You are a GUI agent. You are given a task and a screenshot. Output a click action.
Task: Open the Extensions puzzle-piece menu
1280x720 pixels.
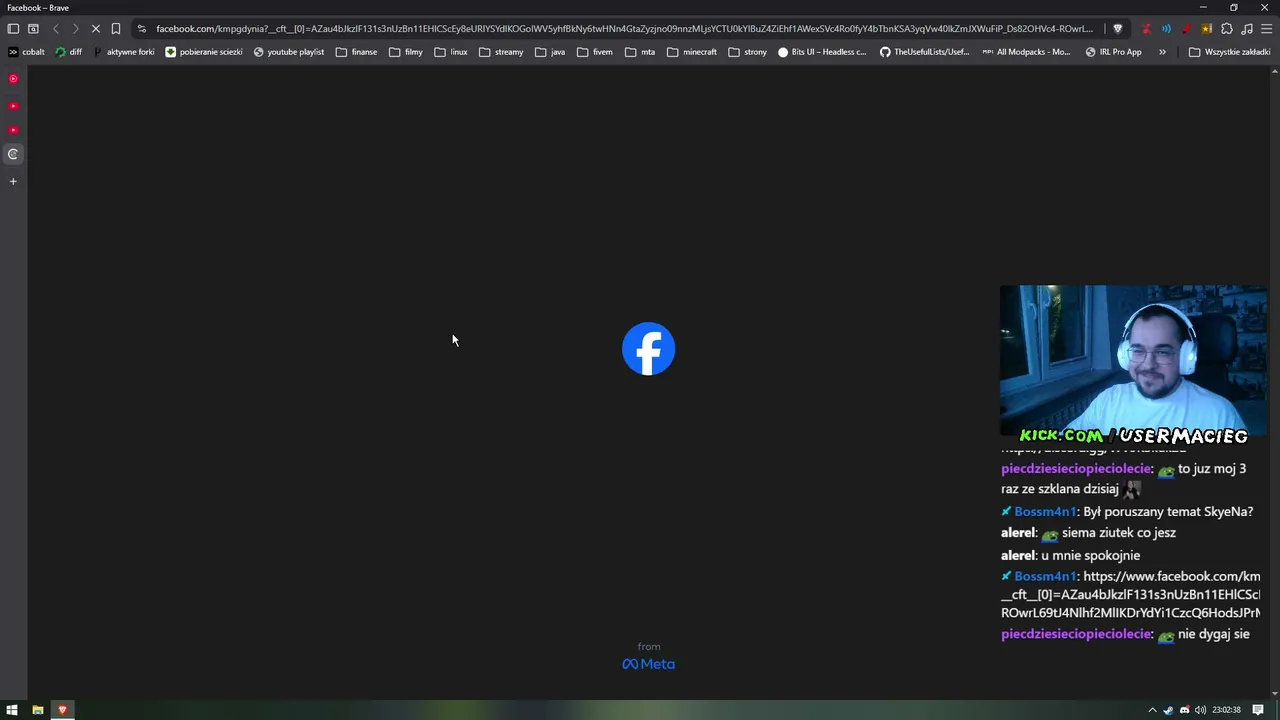[1227, 29]
